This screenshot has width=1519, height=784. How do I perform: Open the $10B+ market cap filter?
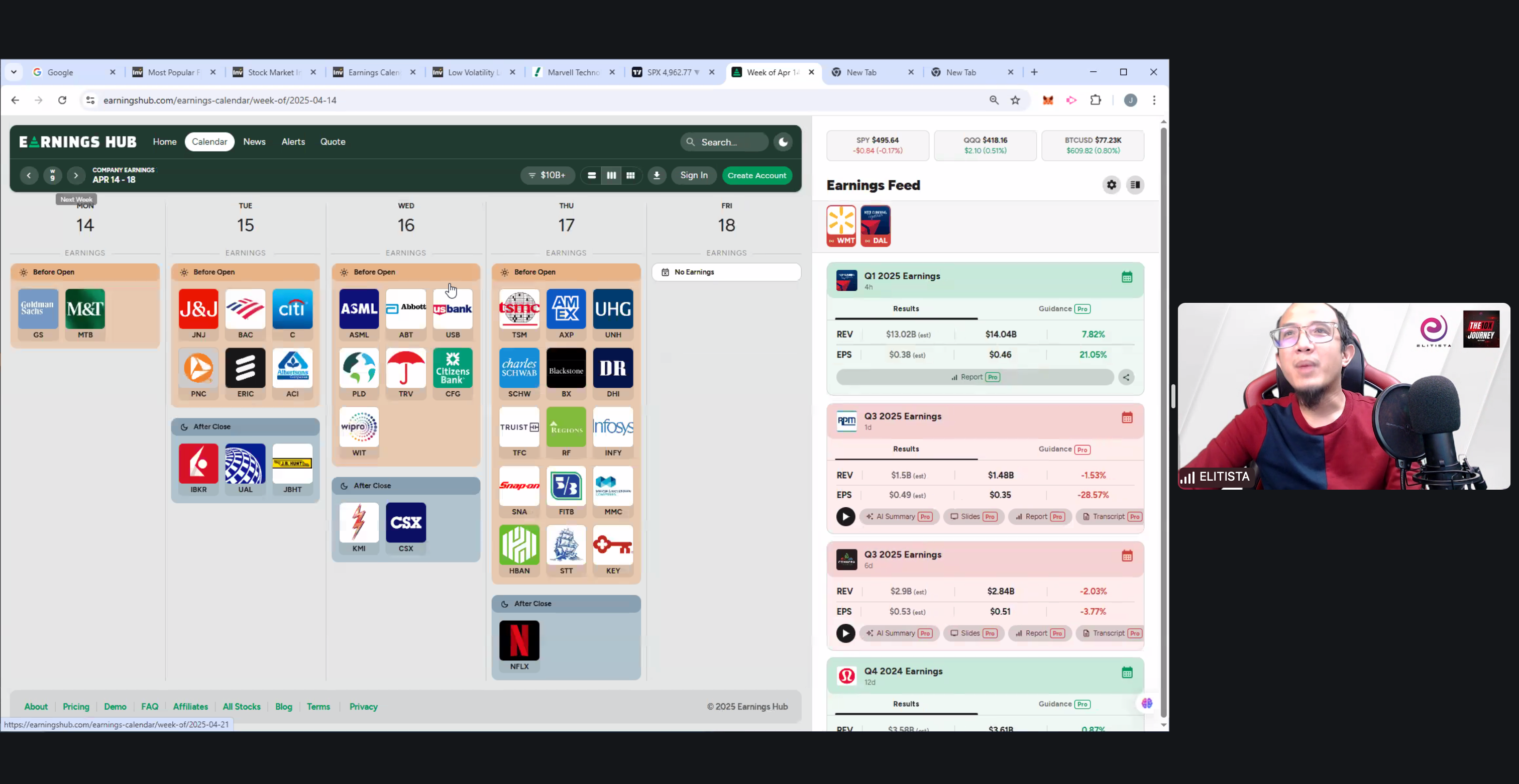point(548,176)
